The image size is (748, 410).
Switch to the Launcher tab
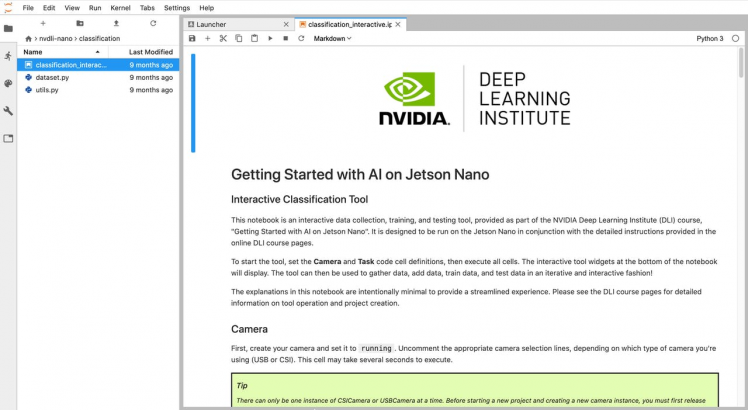point(239,24)
